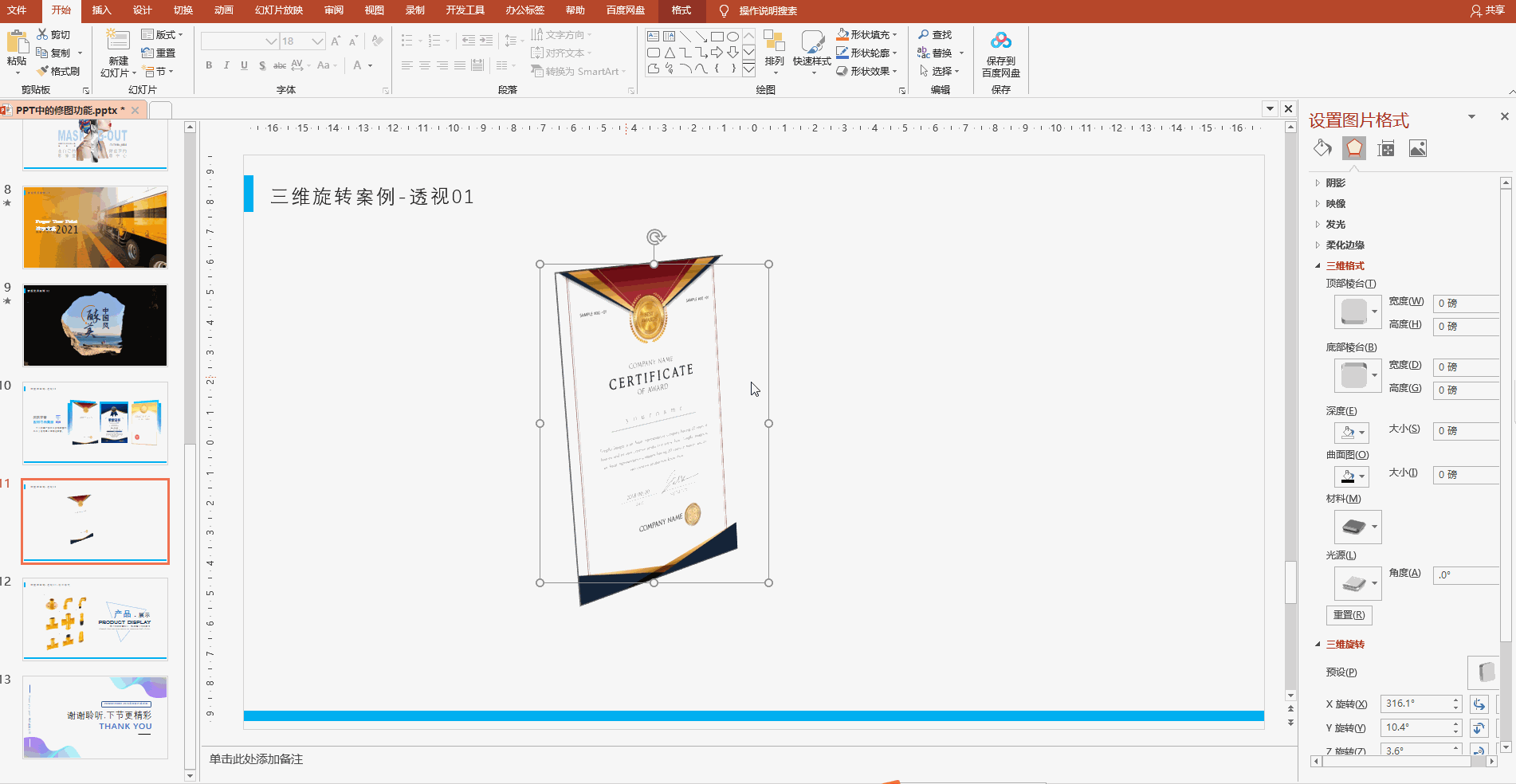The height and width of the screenshot is (784, 1516).
Task: Toggle strikethrough abc button
Action: 280,65
